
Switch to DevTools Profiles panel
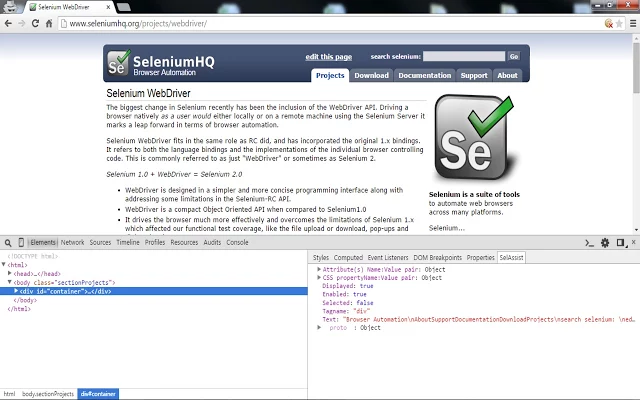155,242
